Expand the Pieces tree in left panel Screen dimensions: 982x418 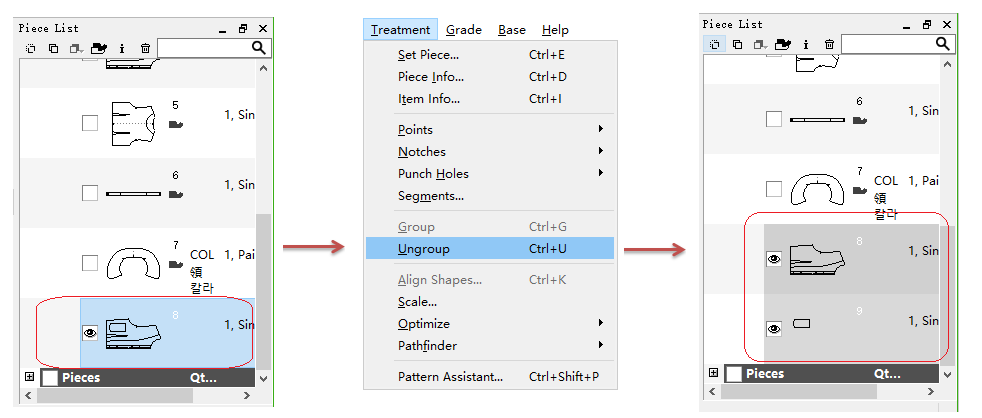29,378
